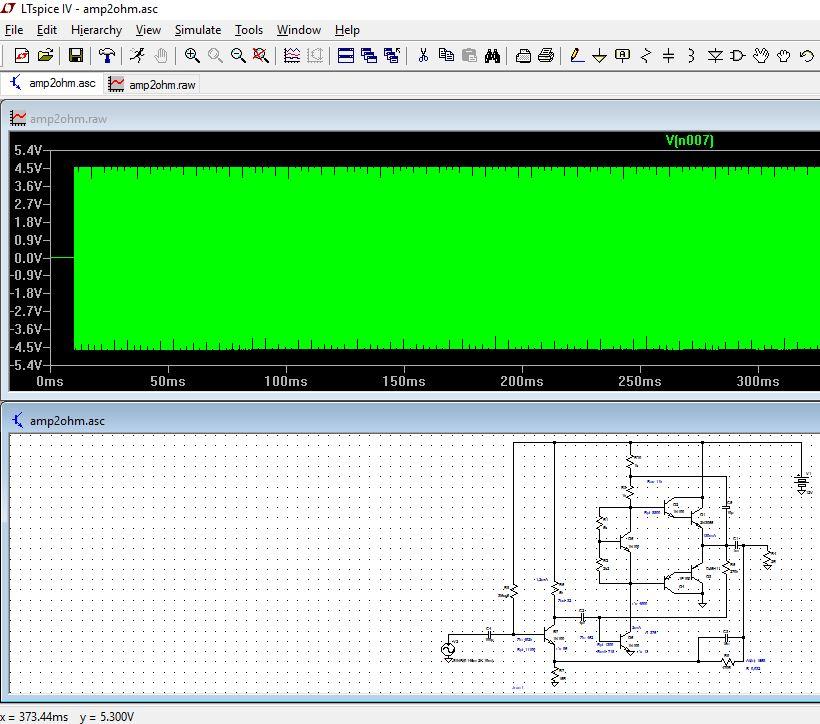820x724 pixels.
Task: Click the amp2ohm.raw waveform window title
Action: click(68, 119)
